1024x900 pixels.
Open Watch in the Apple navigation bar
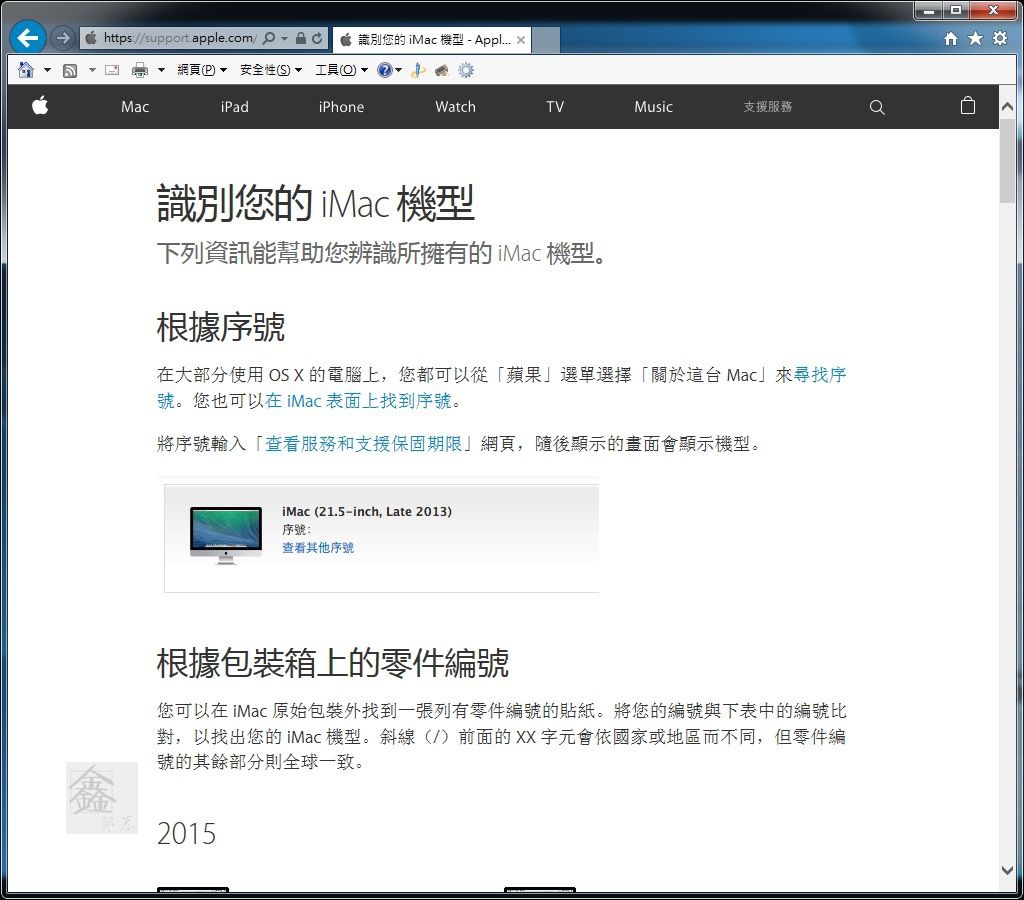point(456,107)
